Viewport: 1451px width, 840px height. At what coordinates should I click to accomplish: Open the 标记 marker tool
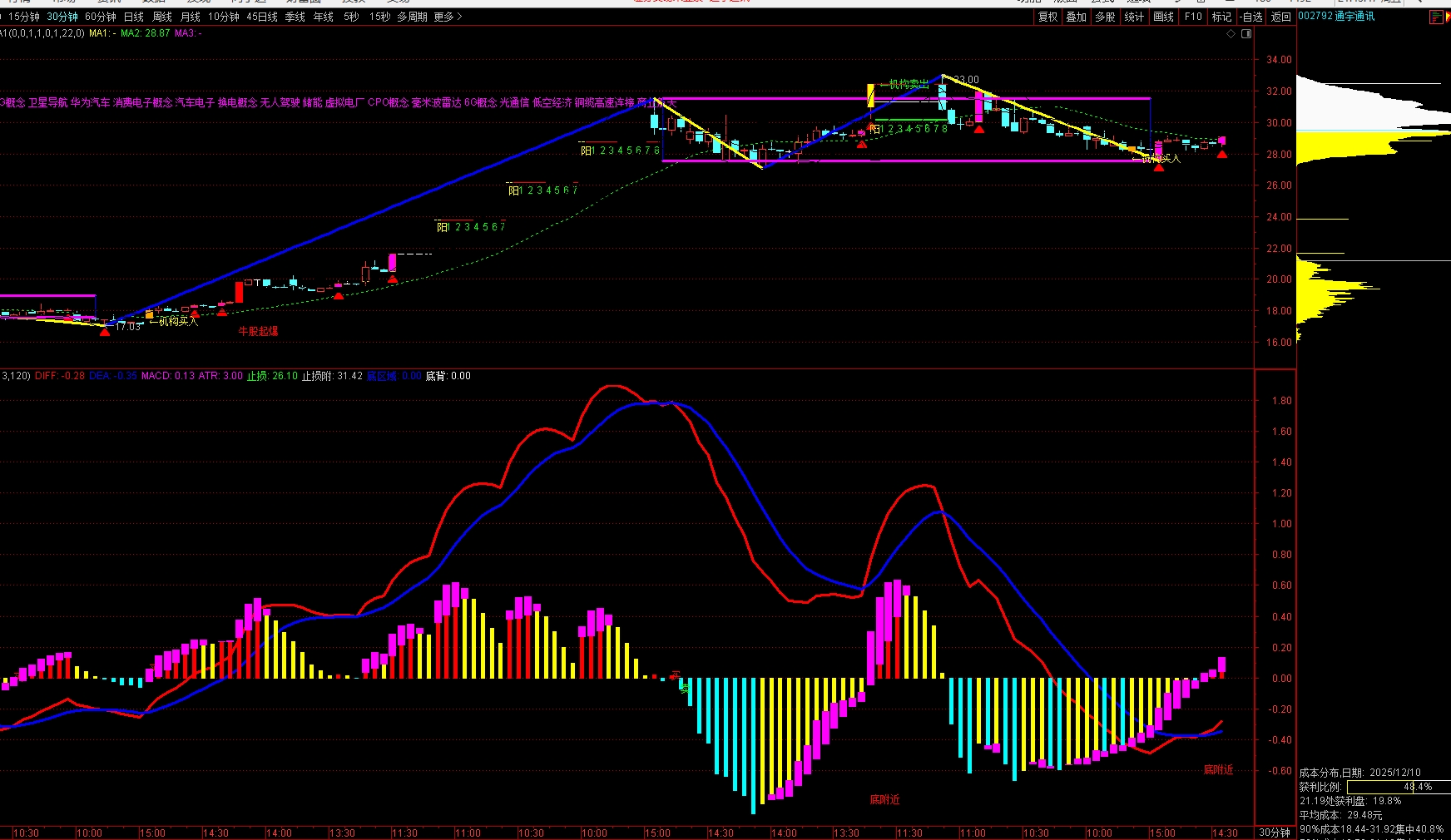pos(1221,17)
